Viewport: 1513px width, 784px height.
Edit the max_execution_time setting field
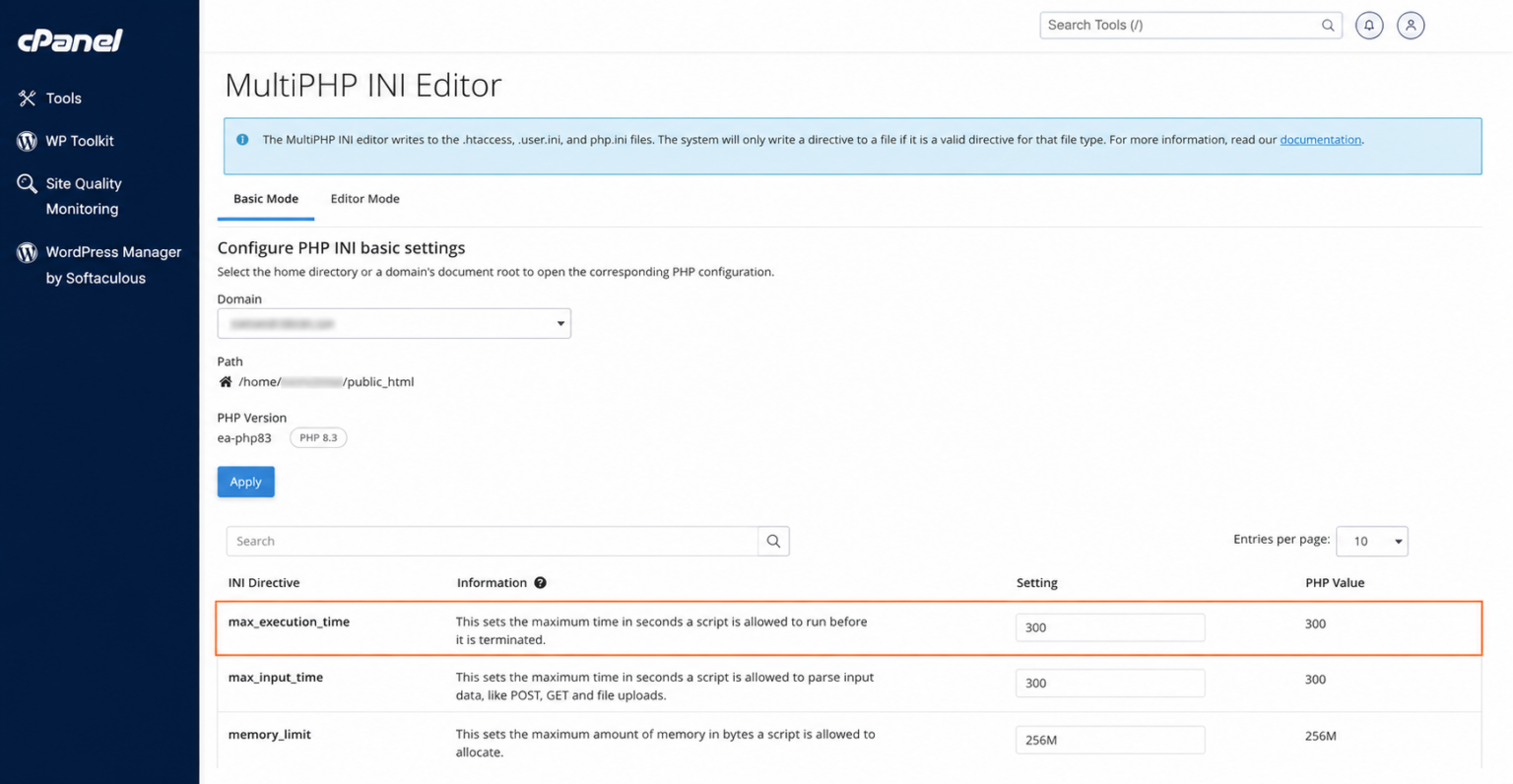pos(1110,627)
